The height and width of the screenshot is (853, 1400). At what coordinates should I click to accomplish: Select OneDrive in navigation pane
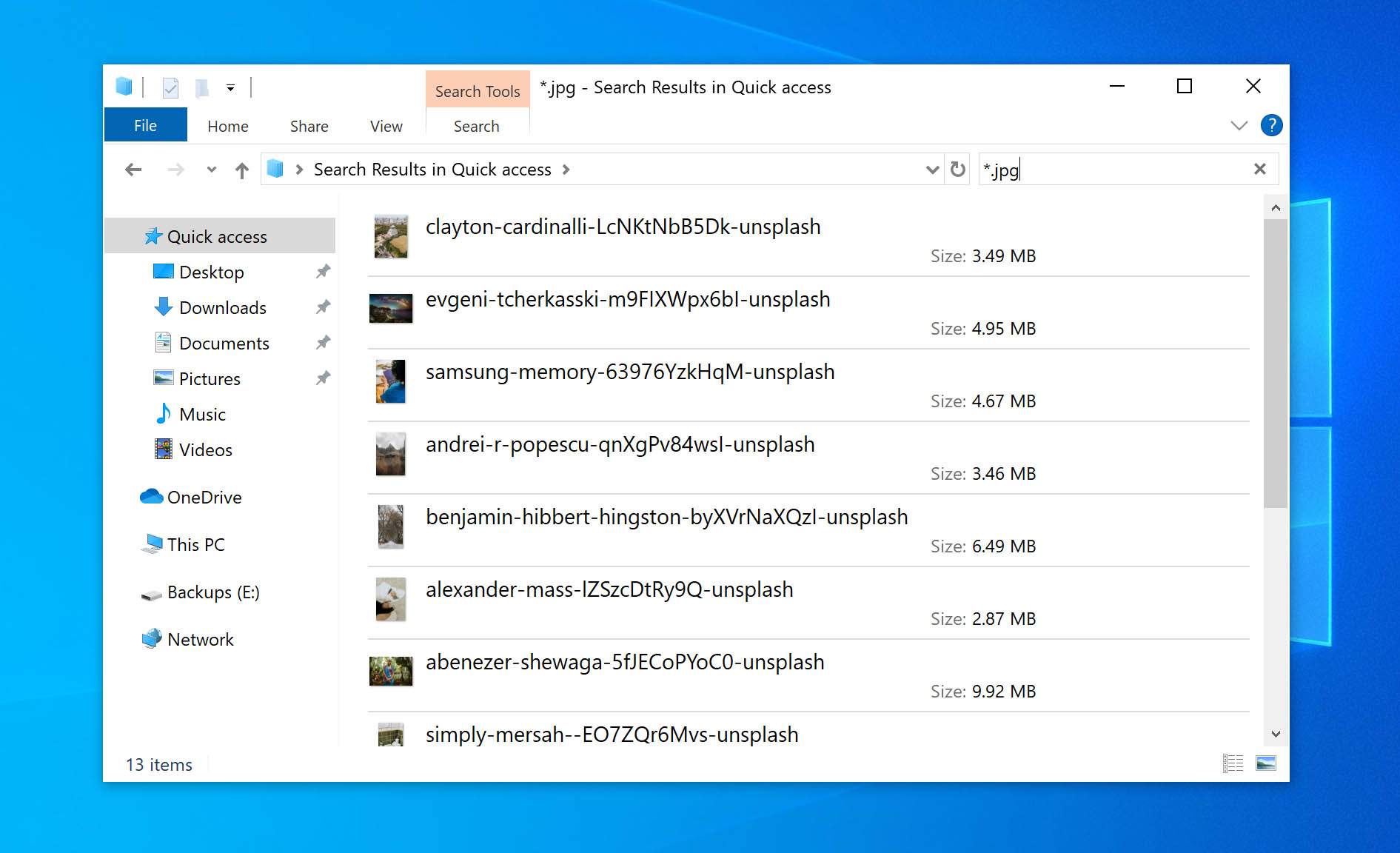[x=204, y=497]
